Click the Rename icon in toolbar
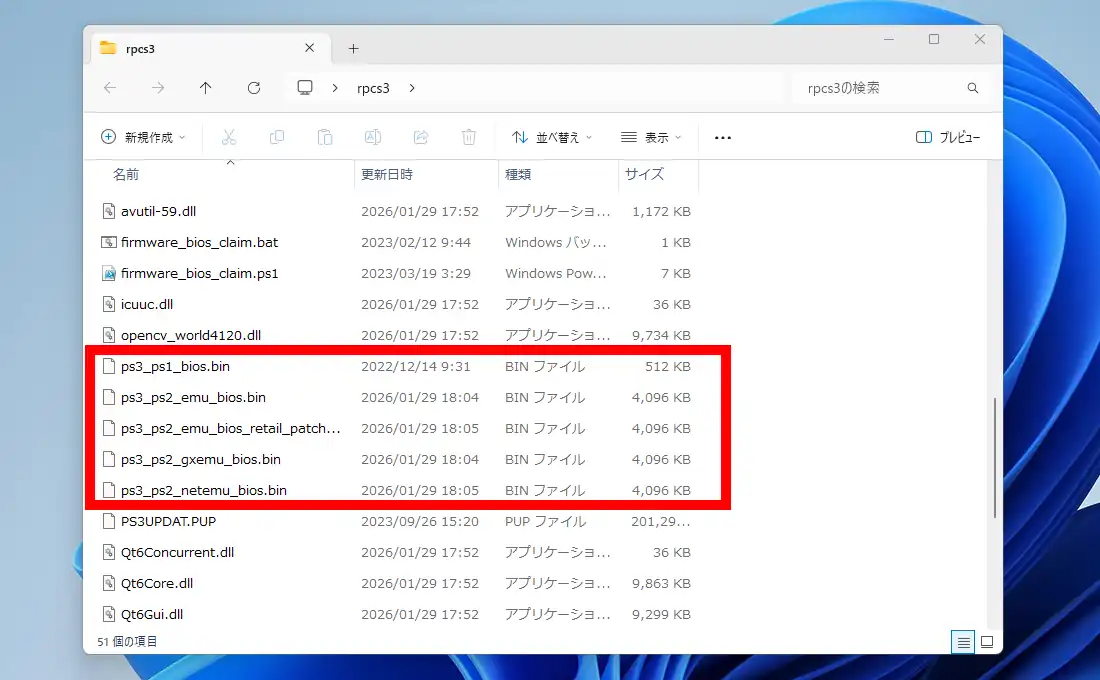This screenshot has height=680, width=1100. (x=372, y=137)
